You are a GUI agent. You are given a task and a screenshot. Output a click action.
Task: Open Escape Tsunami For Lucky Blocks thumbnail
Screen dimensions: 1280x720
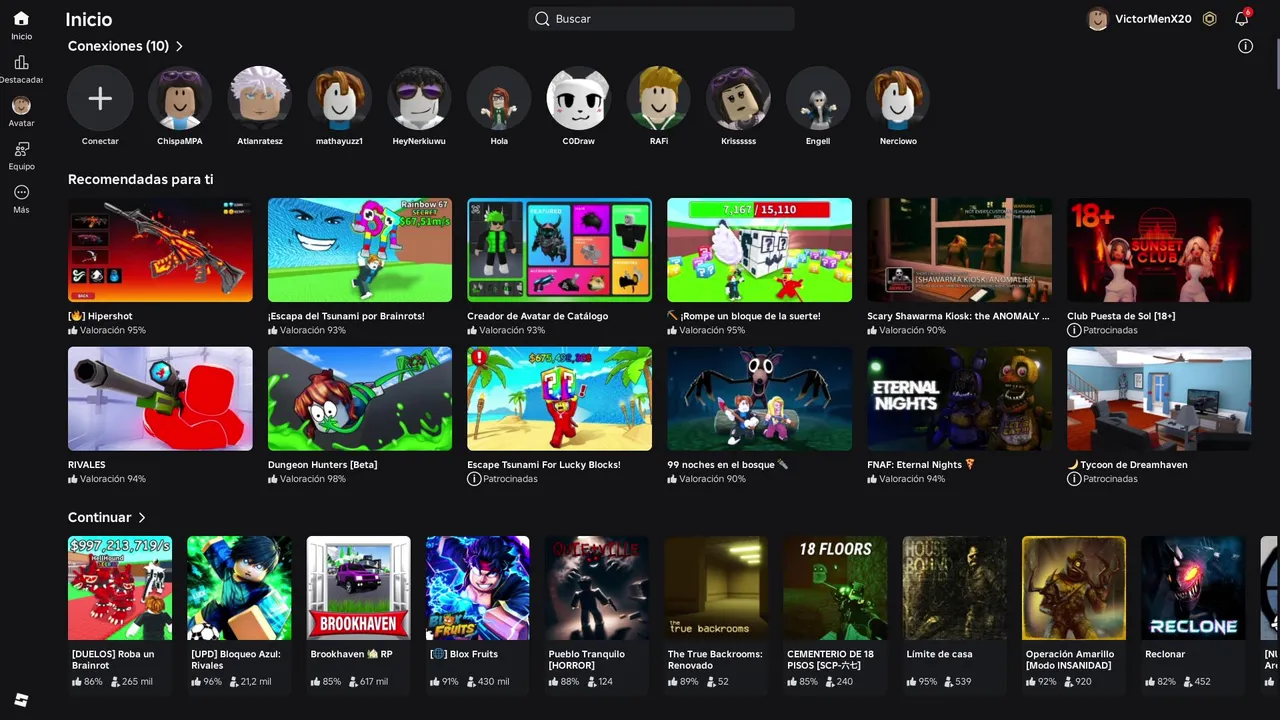click(559, 399)
